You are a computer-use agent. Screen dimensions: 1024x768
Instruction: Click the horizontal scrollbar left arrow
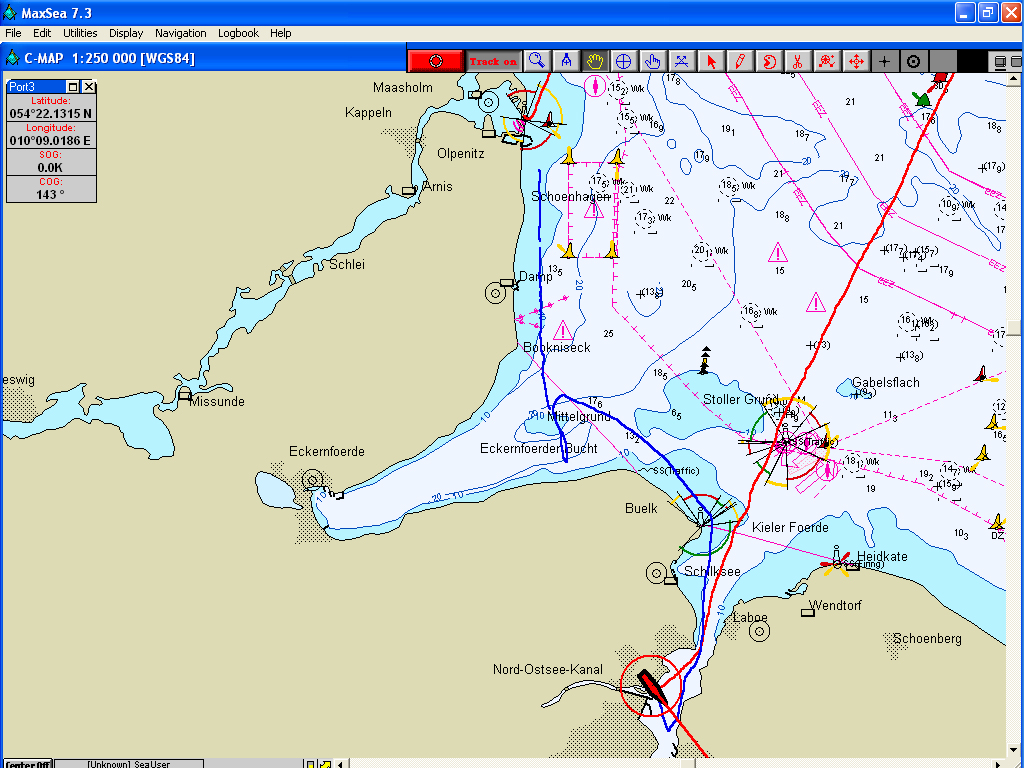click(340, 764)
